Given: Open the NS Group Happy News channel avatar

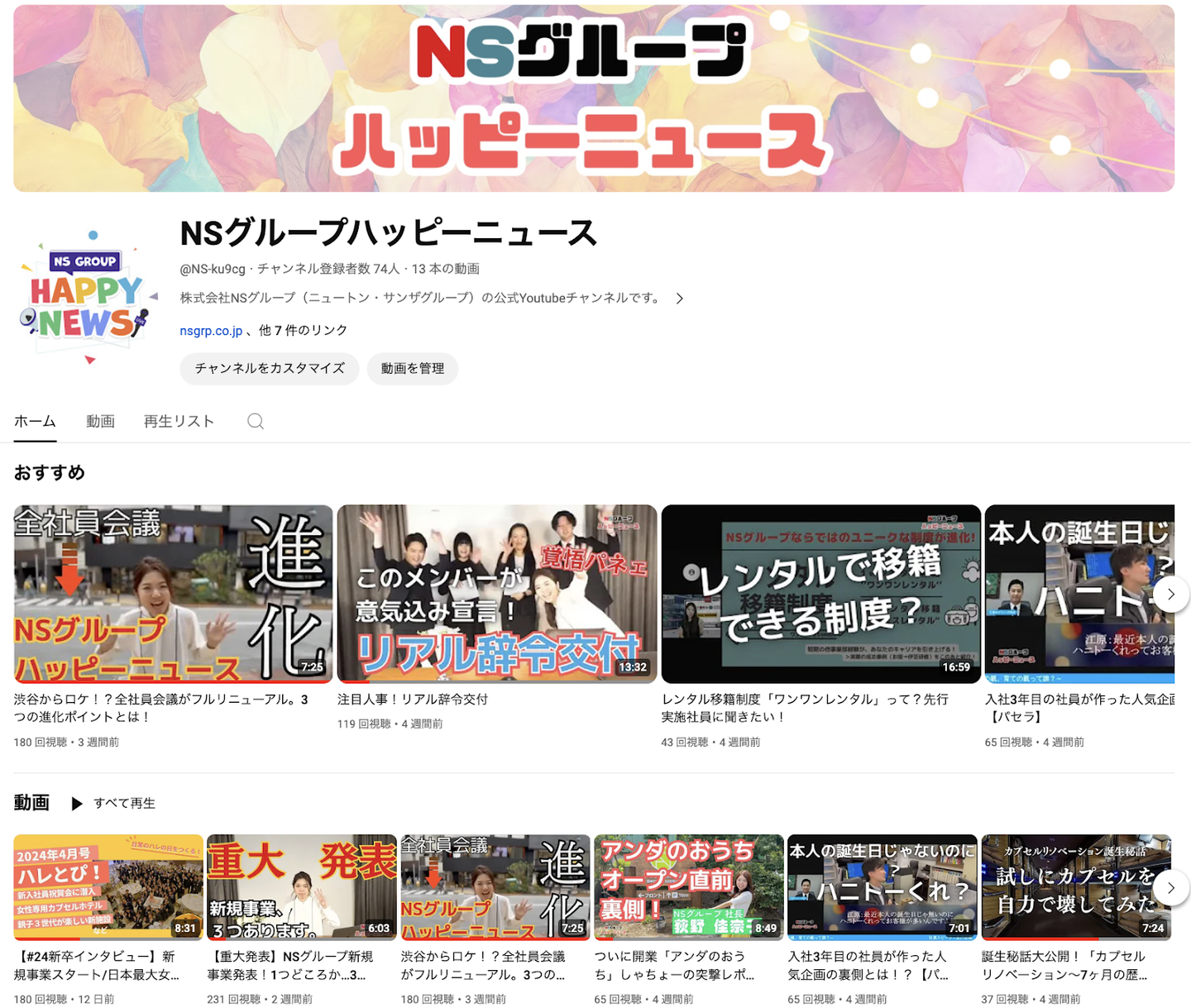Looking at the screenshot, I should 88,299.
